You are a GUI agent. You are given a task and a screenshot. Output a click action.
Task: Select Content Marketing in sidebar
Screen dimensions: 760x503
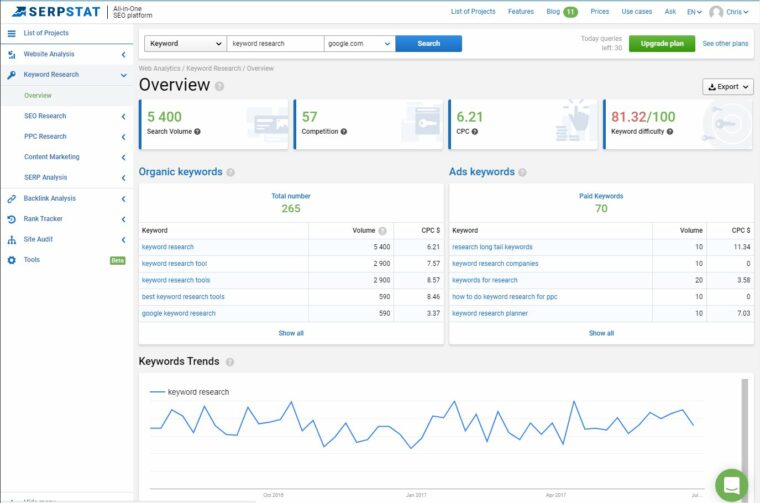point(52,157)
